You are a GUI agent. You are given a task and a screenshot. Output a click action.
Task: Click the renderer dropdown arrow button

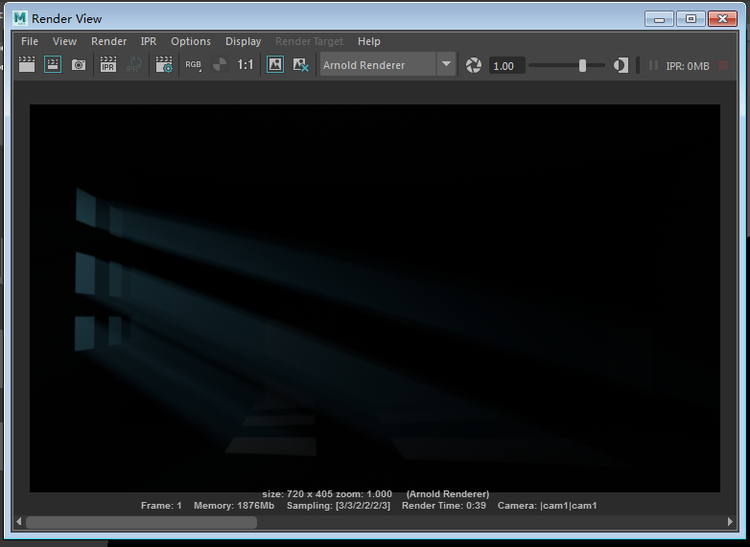click(x=446, y=65)
